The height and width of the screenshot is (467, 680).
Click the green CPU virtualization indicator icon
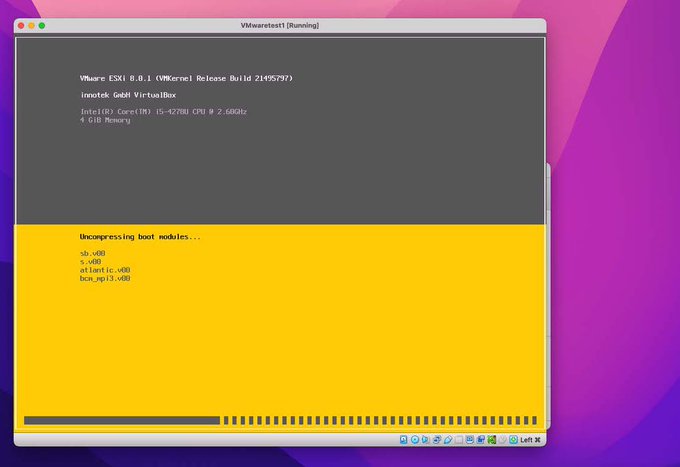point(491,440)
